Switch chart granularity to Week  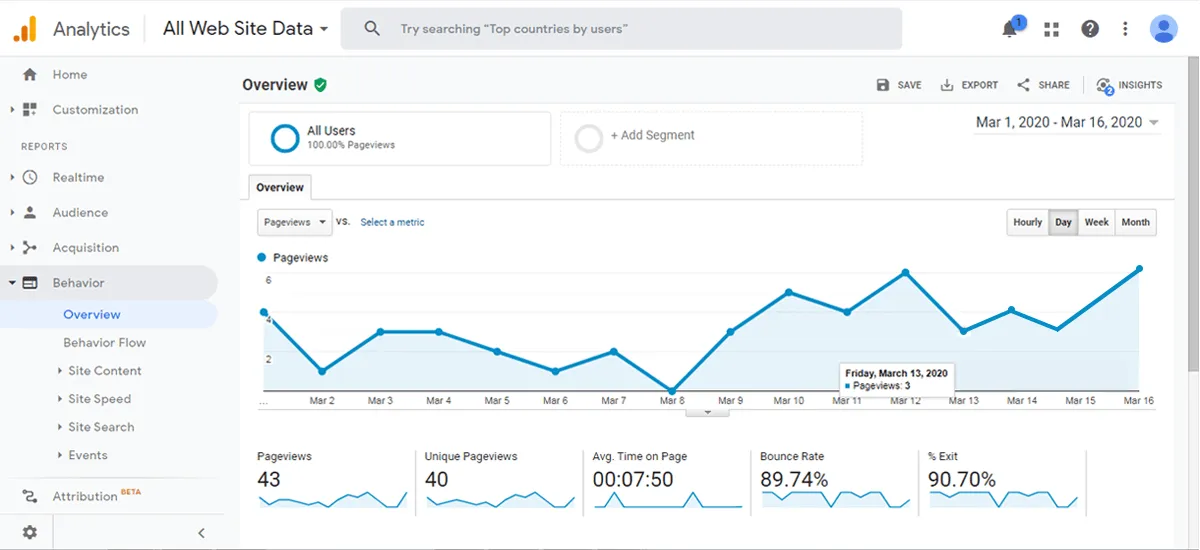coord(1096,222)
